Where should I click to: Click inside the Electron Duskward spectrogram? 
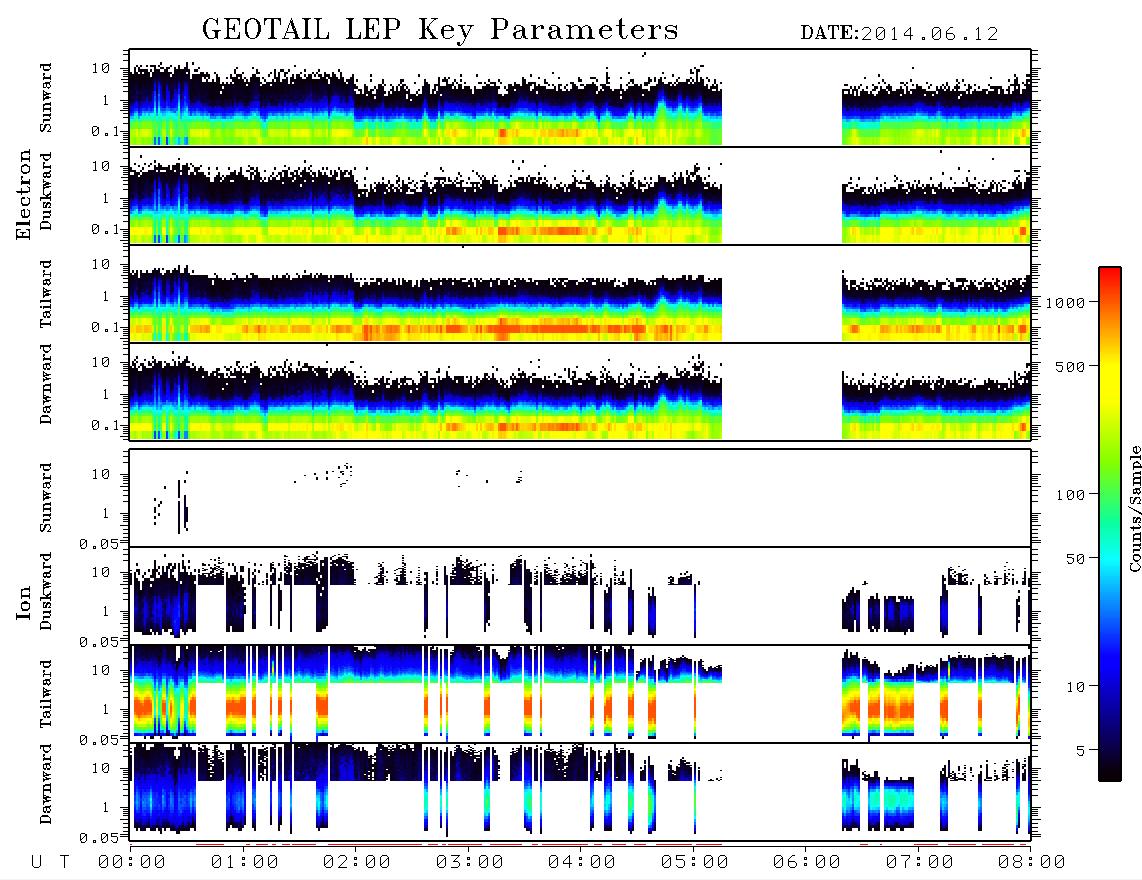(580, 195)
